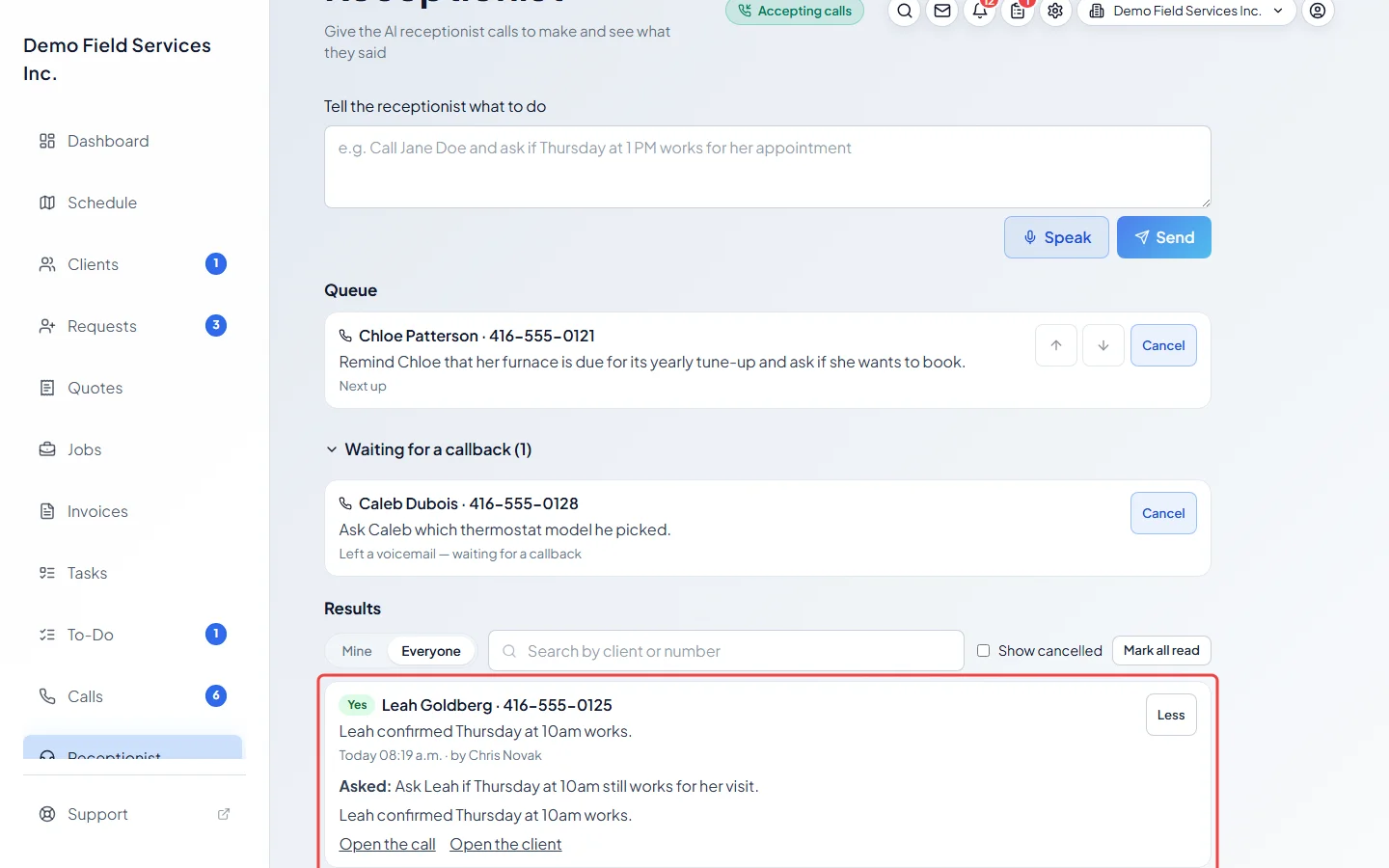
Task: Open the notifications bell icon
Action: (980, 12)
